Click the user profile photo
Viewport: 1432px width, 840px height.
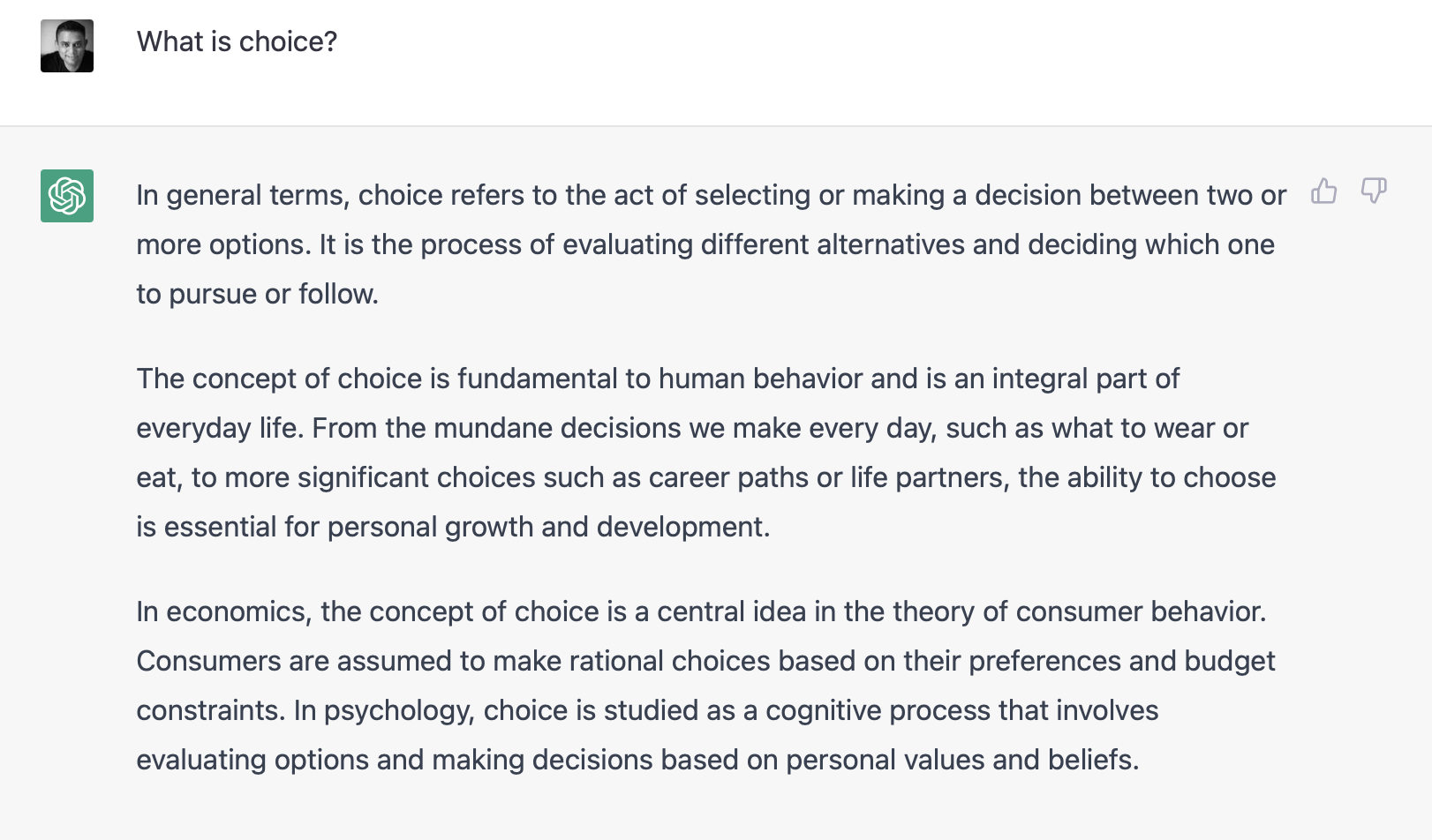67,46
